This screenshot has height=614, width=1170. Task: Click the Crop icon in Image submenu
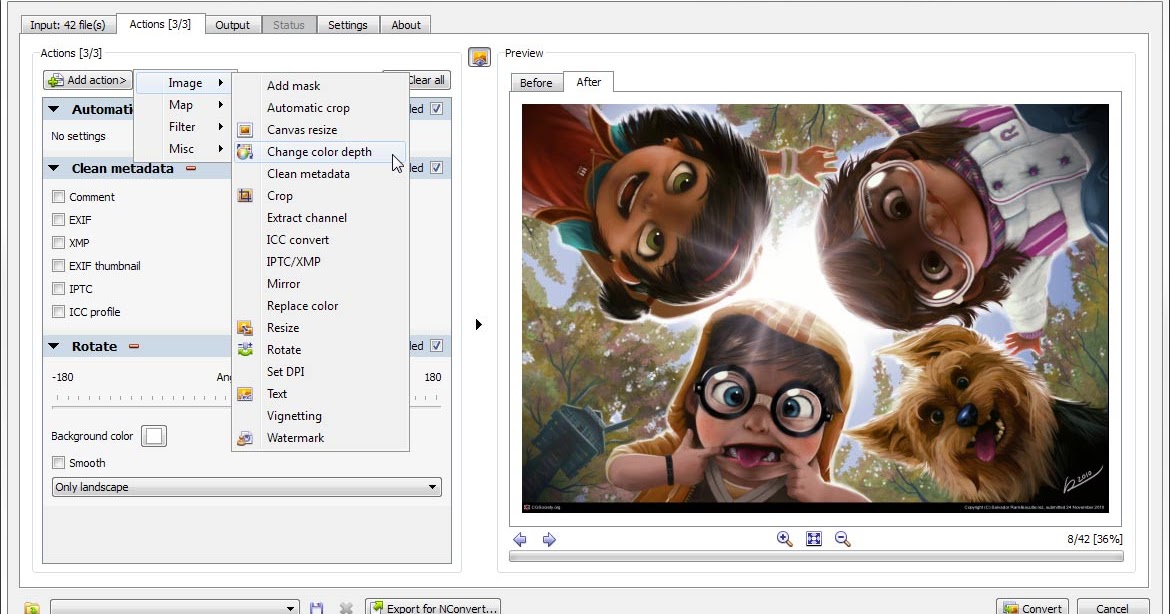245,196
